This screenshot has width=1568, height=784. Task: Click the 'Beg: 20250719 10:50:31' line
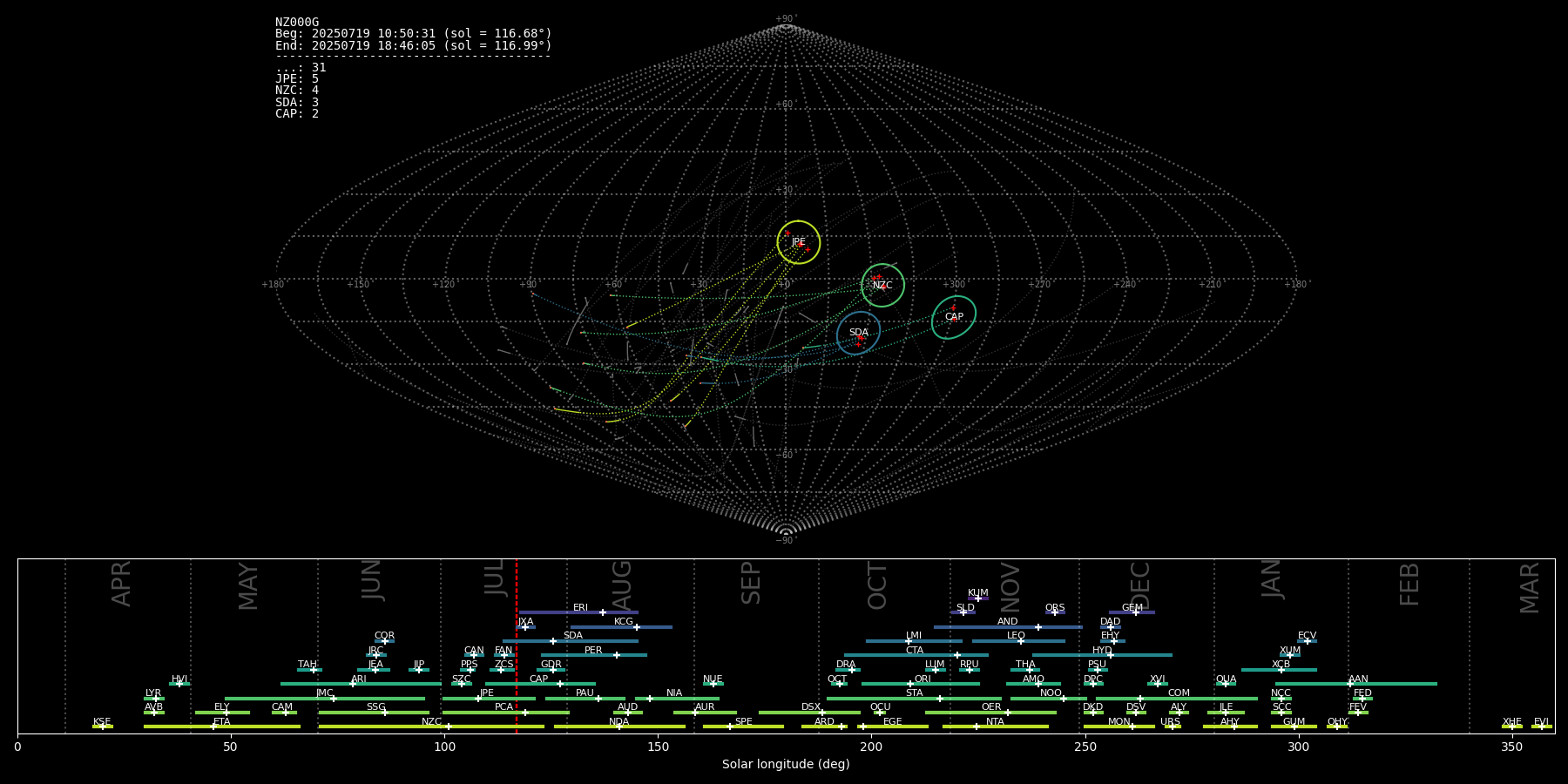coord(414,34)
